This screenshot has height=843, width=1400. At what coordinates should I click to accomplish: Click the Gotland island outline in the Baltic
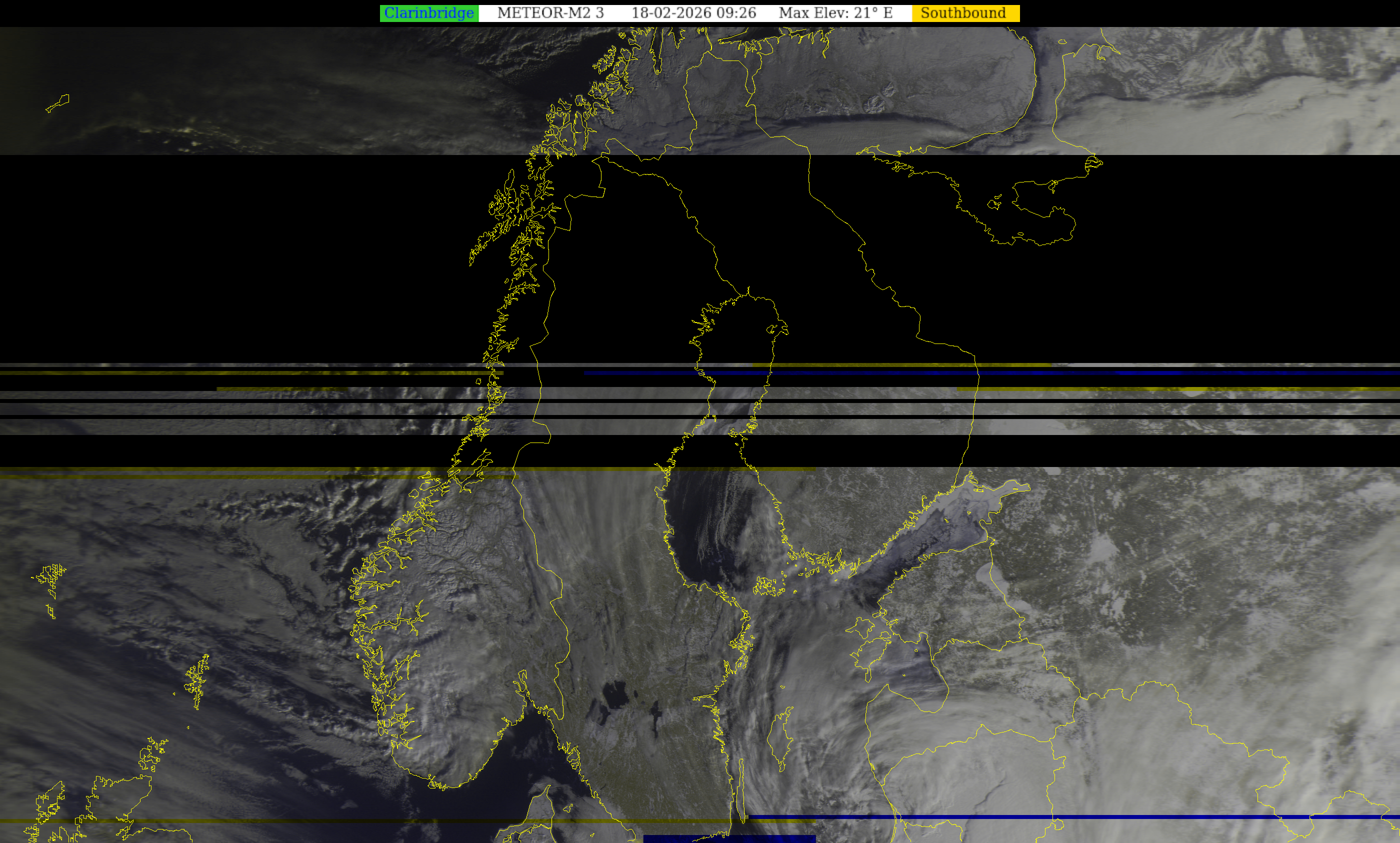pyautogui.click(x=780, y=738)
